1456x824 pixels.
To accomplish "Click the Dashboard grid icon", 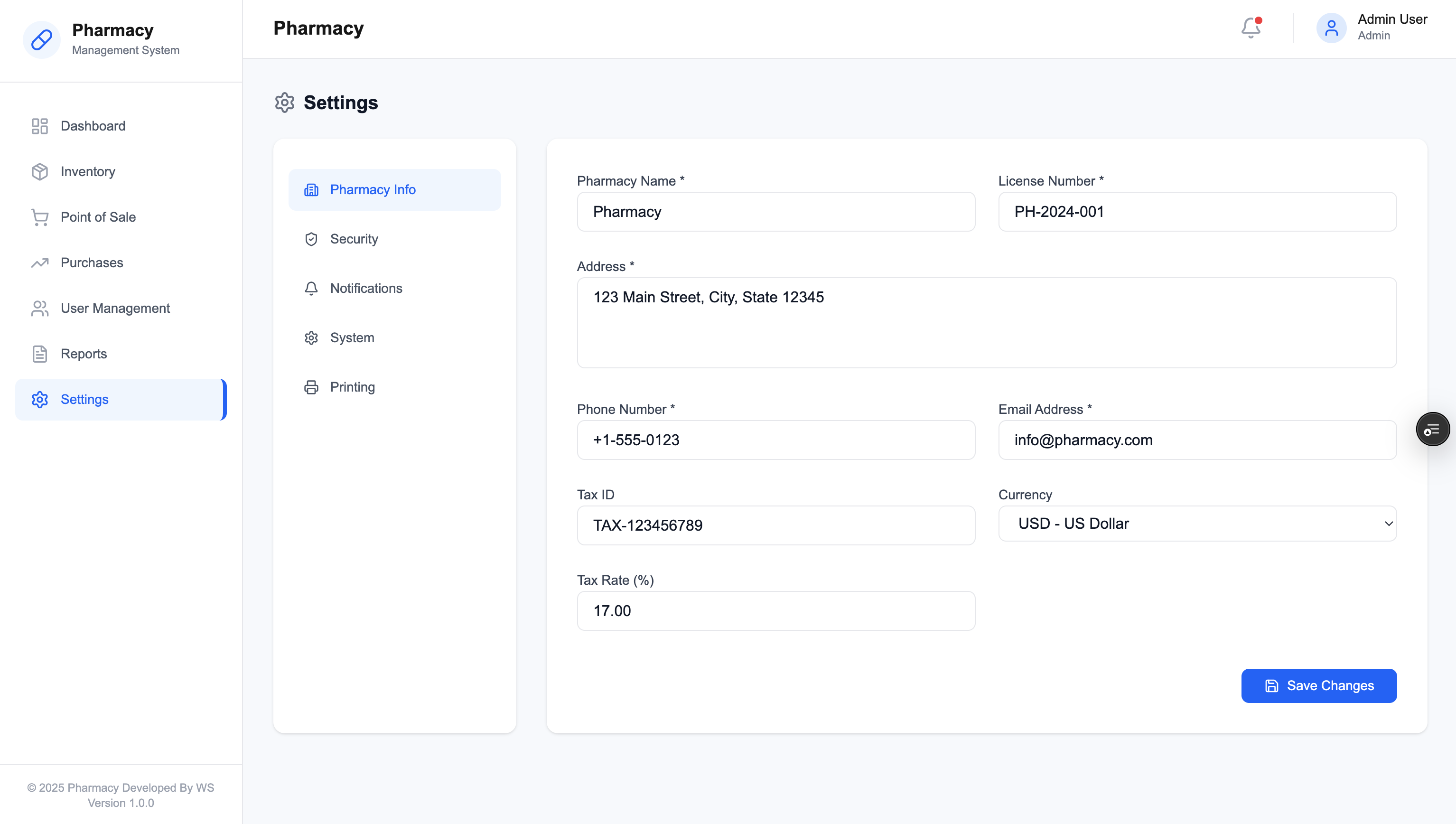I will pyautogui.click(x=39, y=126).
